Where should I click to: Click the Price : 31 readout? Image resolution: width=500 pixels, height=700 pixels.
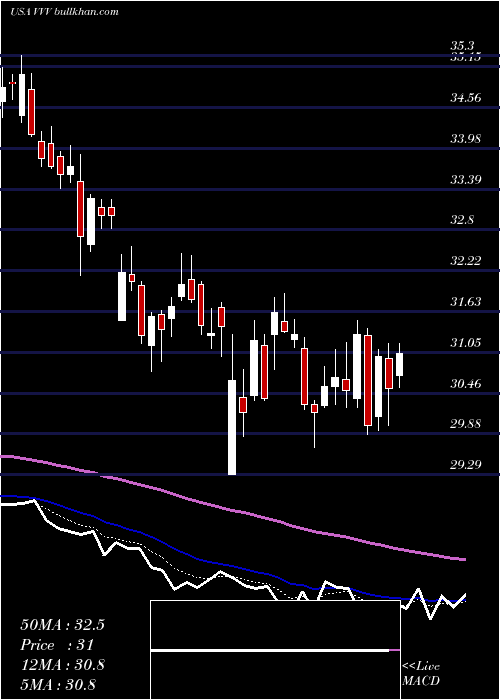57,645
